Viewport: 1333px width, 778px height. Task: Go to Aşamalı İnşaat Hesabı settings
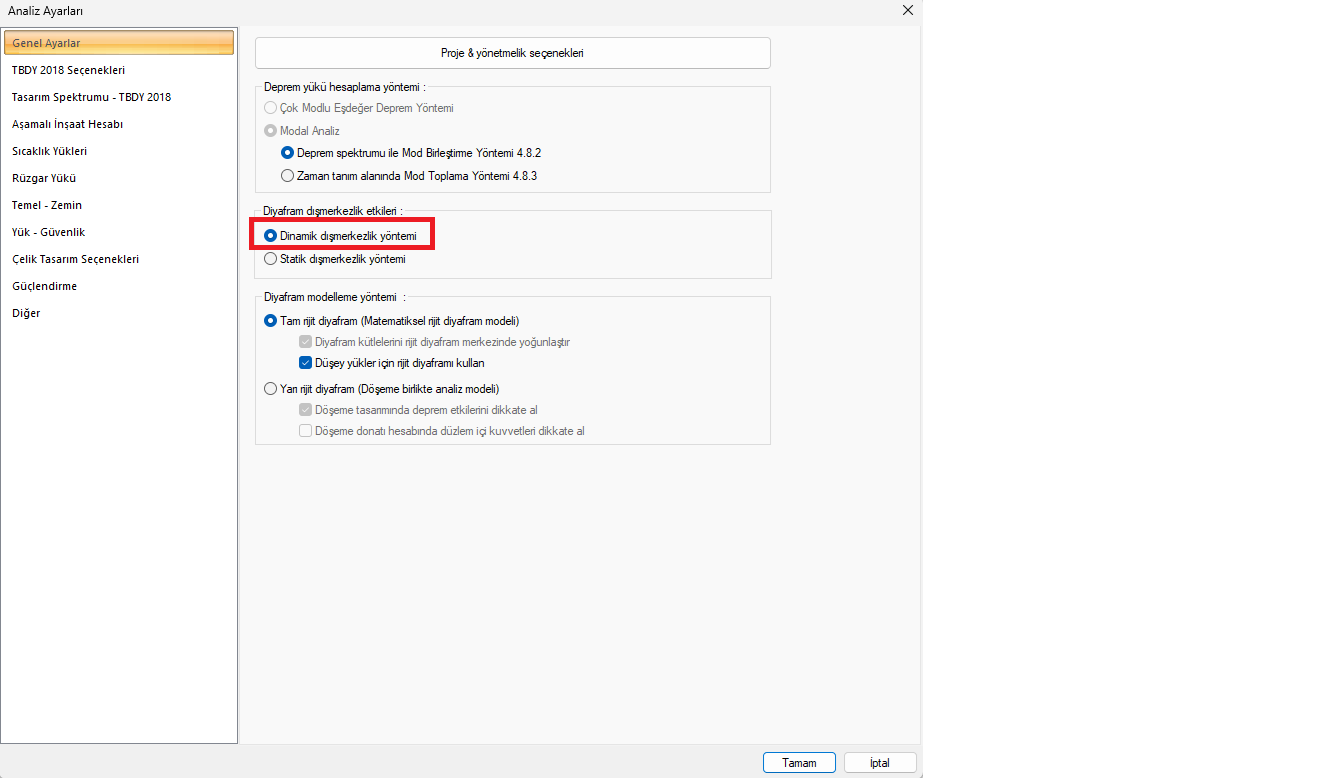(x=67, y=124)
